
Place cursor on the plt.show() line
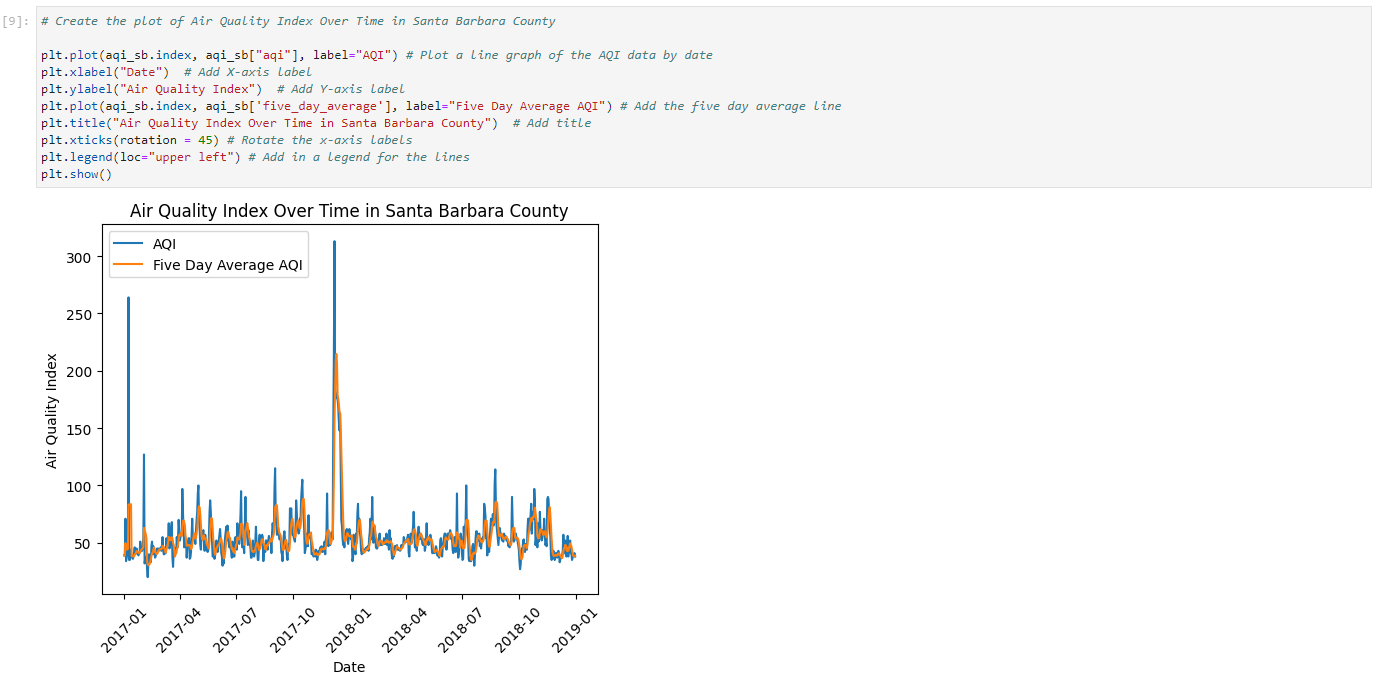pyautogui.click(x=77, y=174)
